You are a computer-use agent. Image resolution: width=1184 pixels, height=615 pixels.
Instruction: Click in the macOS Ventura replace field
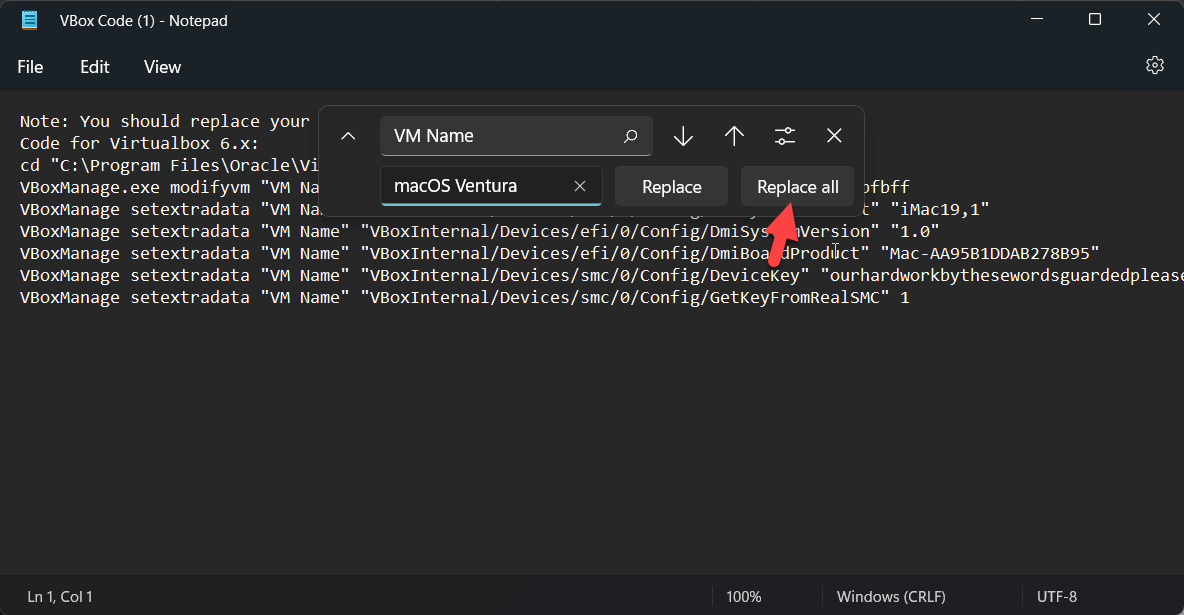point(475,186)
